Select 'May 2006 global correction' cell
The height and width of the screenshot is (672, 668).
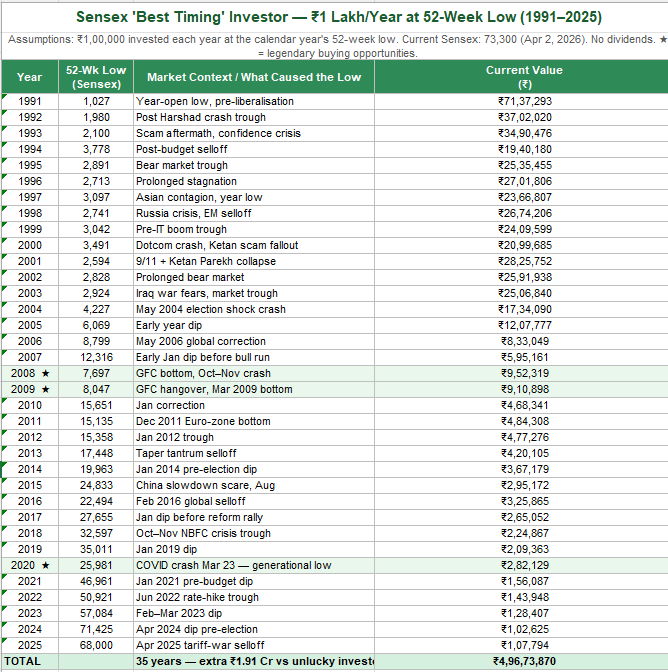(254, 341)
